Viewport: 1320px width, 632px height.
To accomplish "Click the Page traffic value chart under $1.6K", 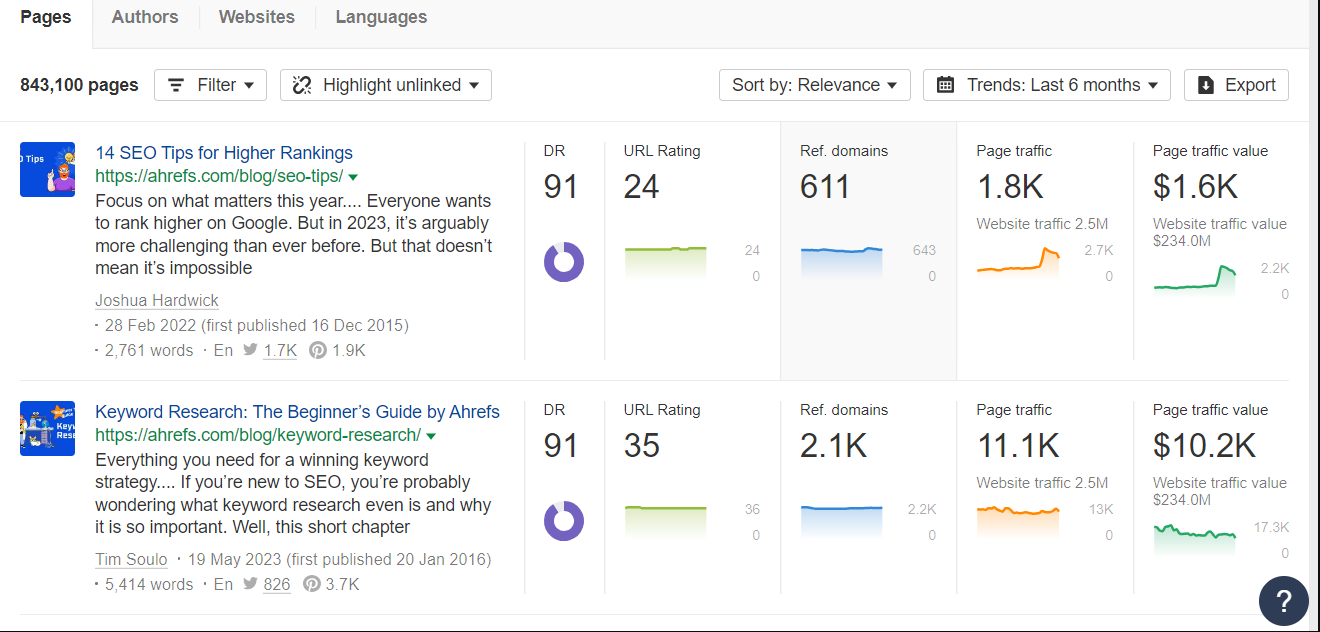I will [x=1195, y=278].
